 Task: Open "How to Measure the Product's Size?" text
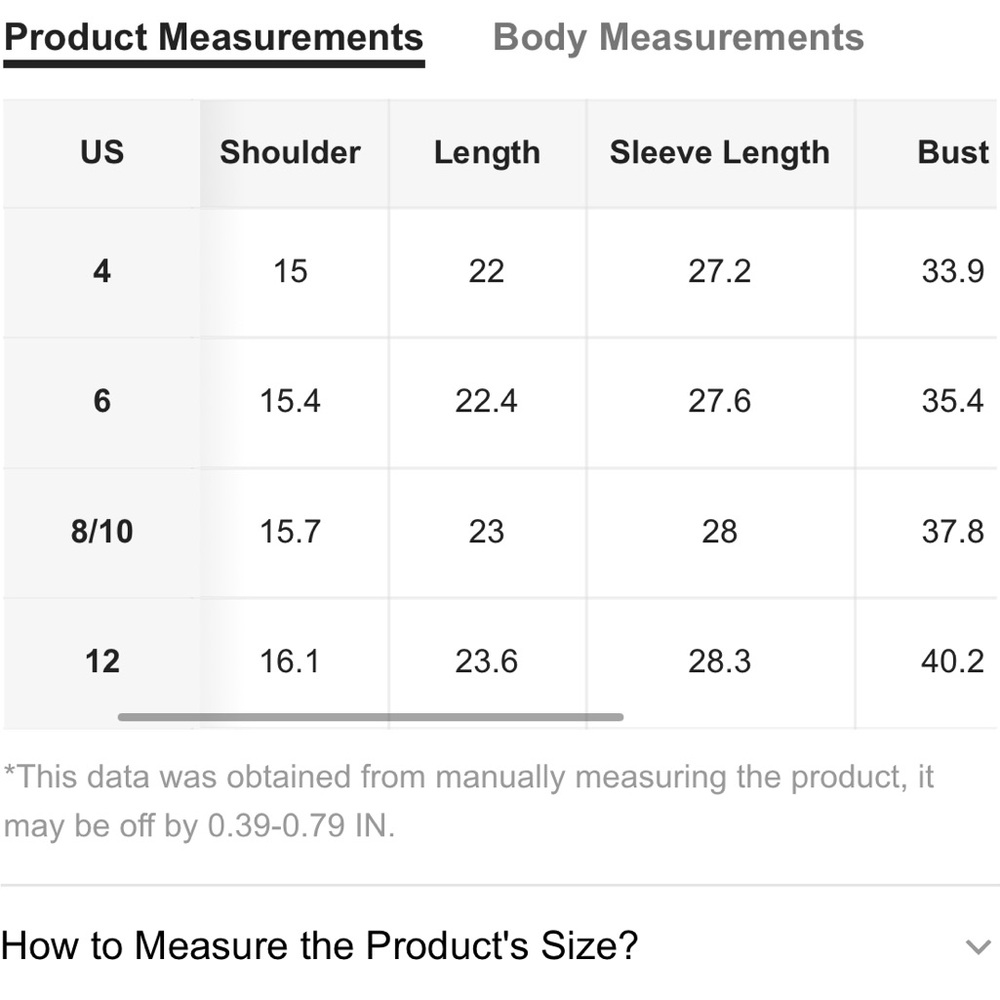click(320, 945)
